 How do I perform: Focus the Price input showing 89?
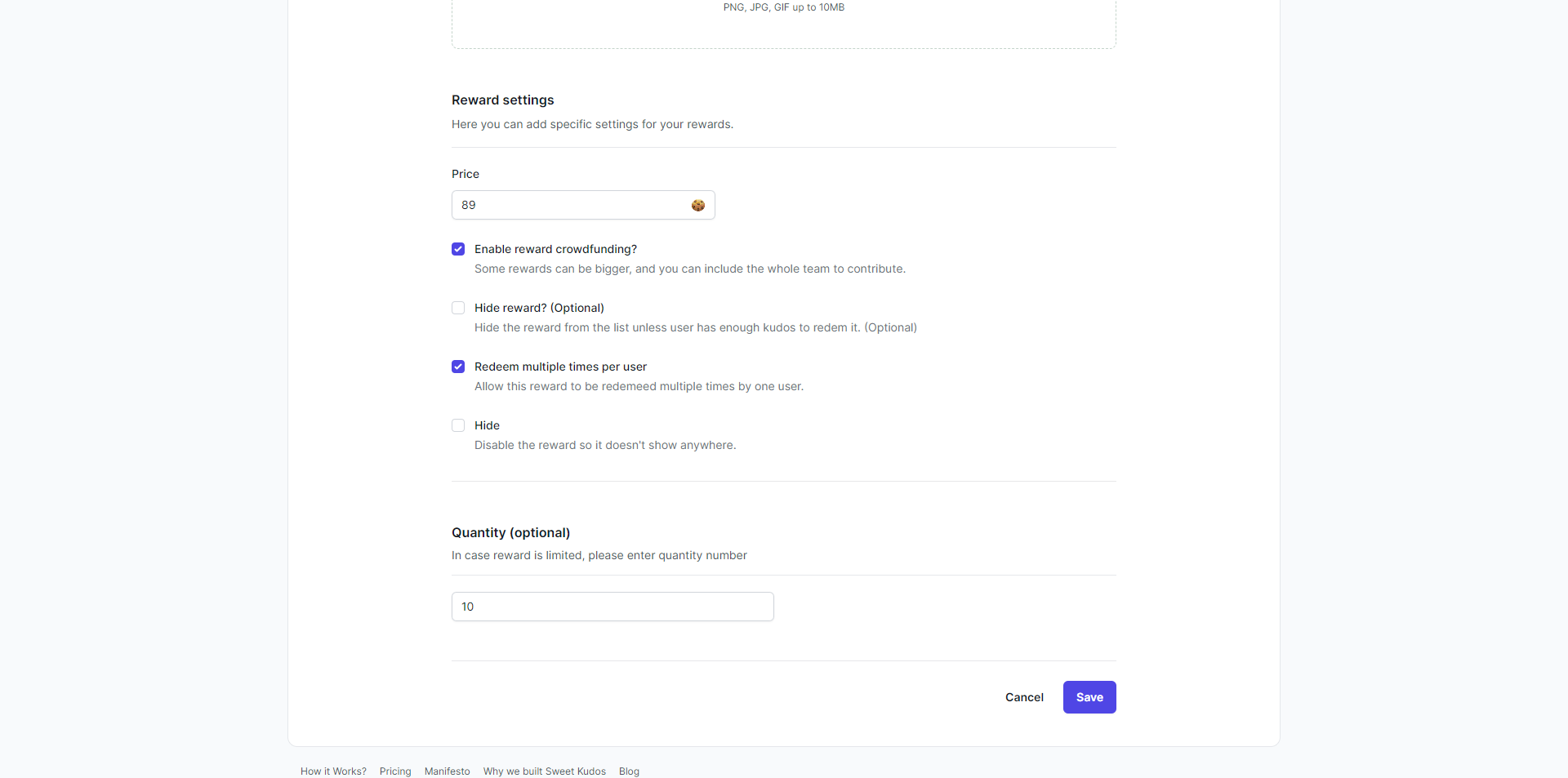click(583, 205)
